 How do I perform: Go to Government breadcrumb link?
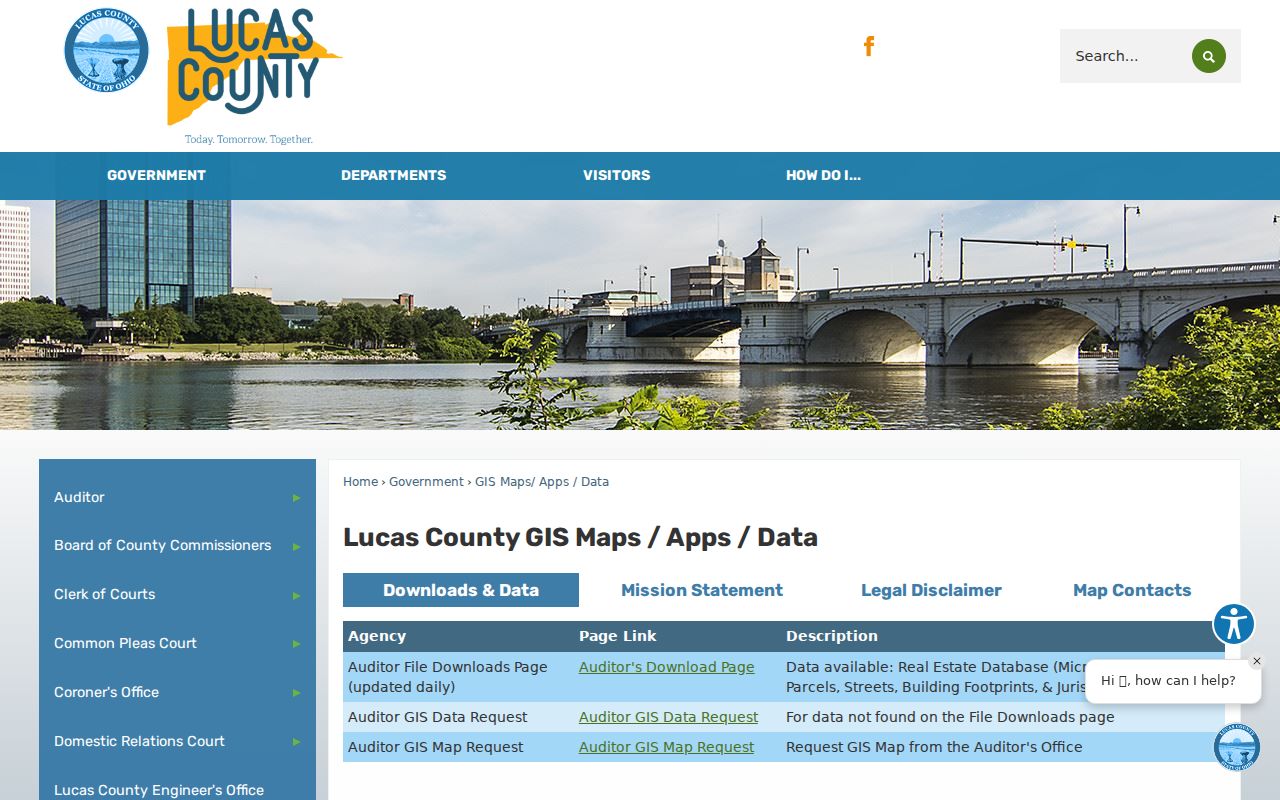tap(426, 482)
